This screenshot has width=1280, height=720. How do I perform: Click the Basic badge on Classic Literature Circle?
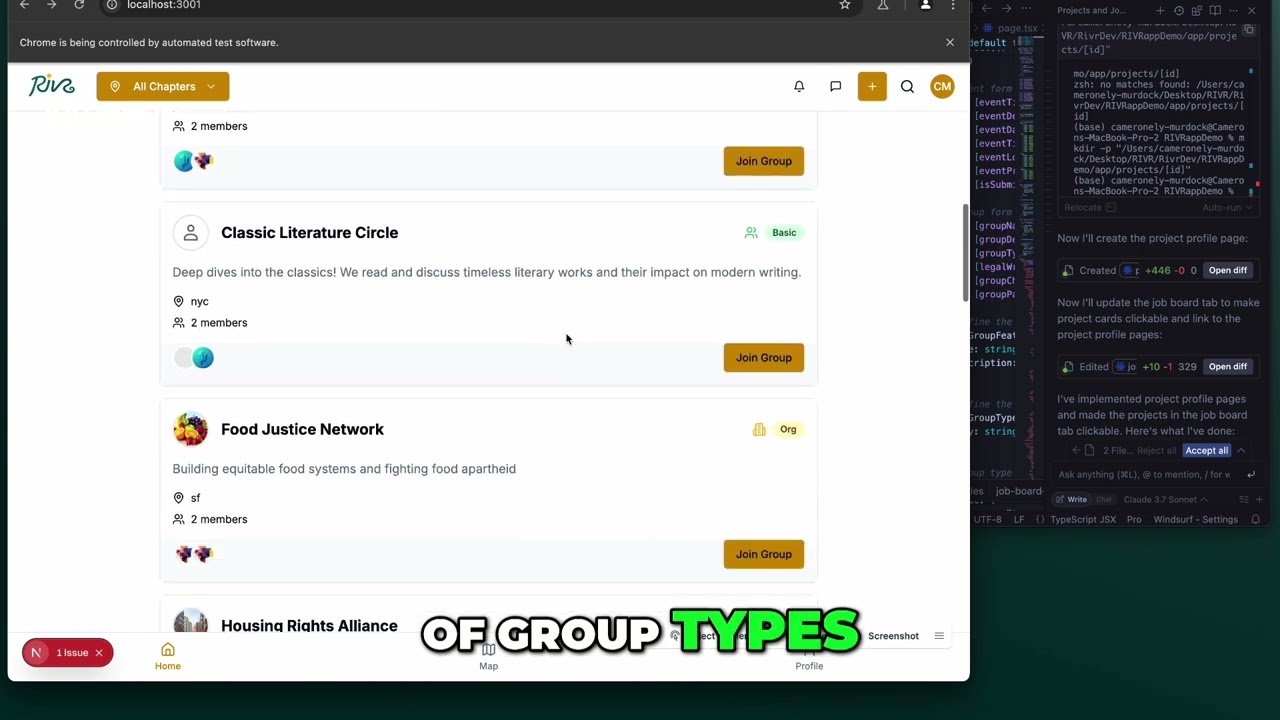click(x=784, y=232)
